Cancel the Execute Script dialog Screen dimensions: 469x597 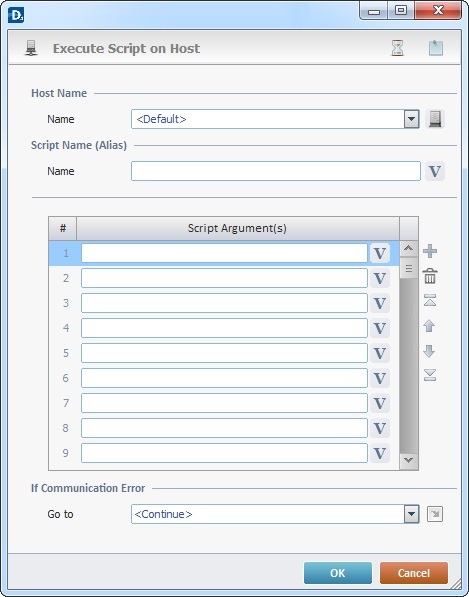pyautogui.click(x=414, y=573)
